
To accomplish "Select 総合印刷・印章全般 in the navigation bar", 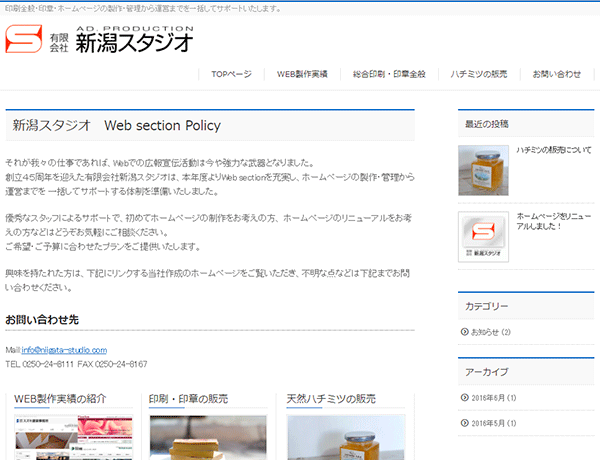I will 389,74.
